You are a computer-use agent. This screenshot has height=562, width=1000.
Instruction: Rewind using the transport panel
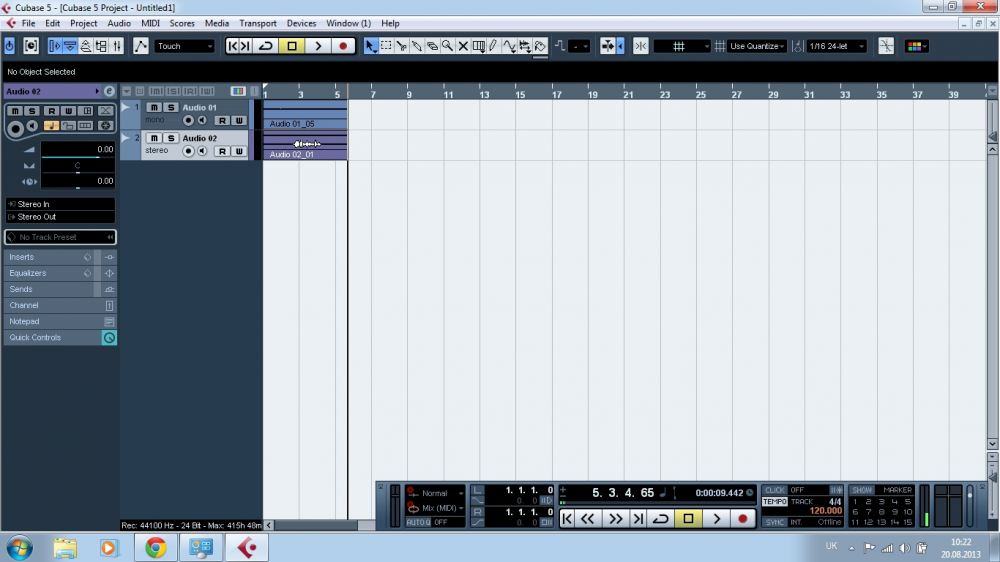click(587, 519)
